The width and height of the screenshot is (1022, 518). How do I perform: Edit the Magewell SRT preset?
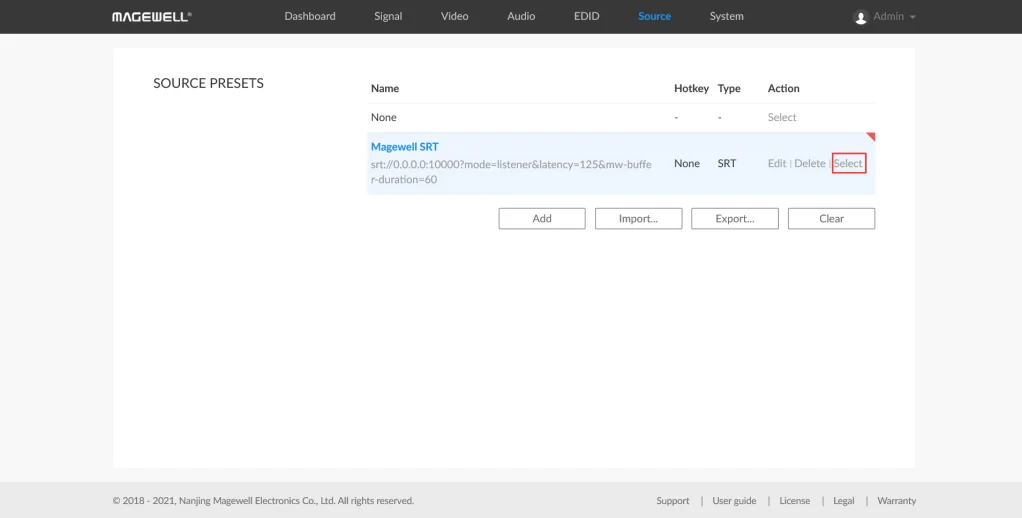coord(776,164)
